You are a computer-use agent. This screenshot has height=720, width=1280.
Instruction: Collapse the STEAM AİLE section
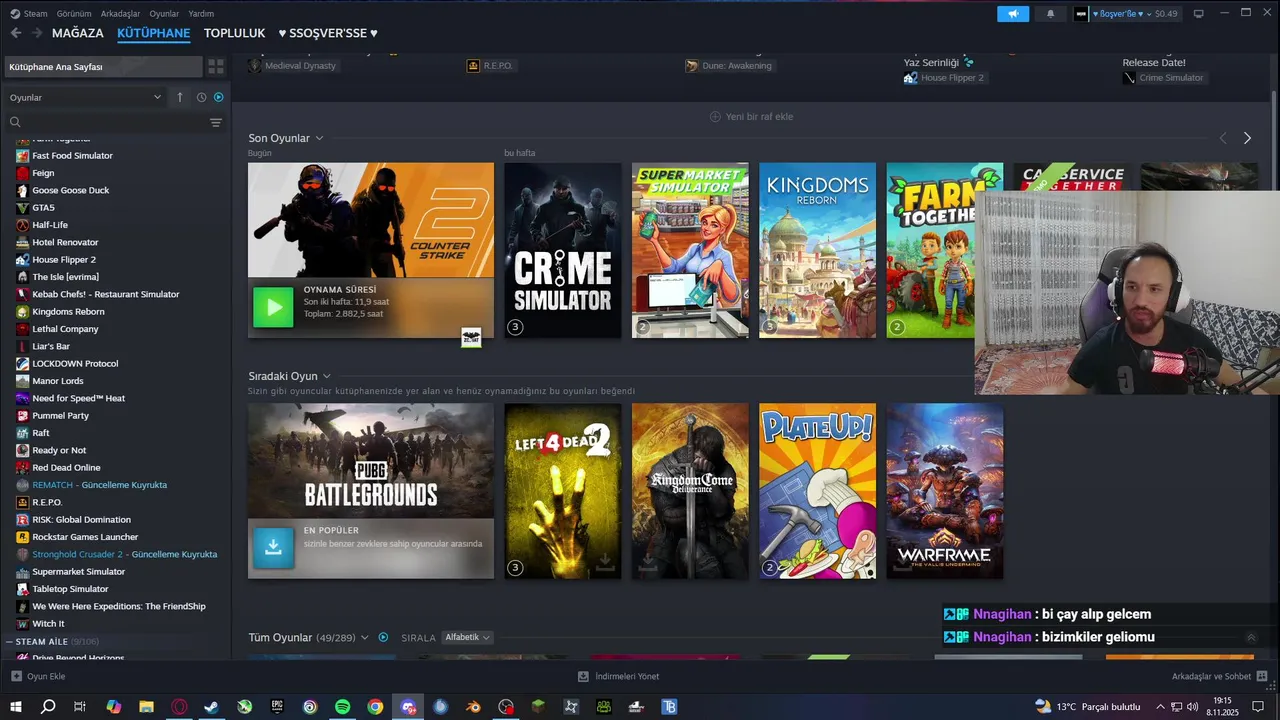9,641
